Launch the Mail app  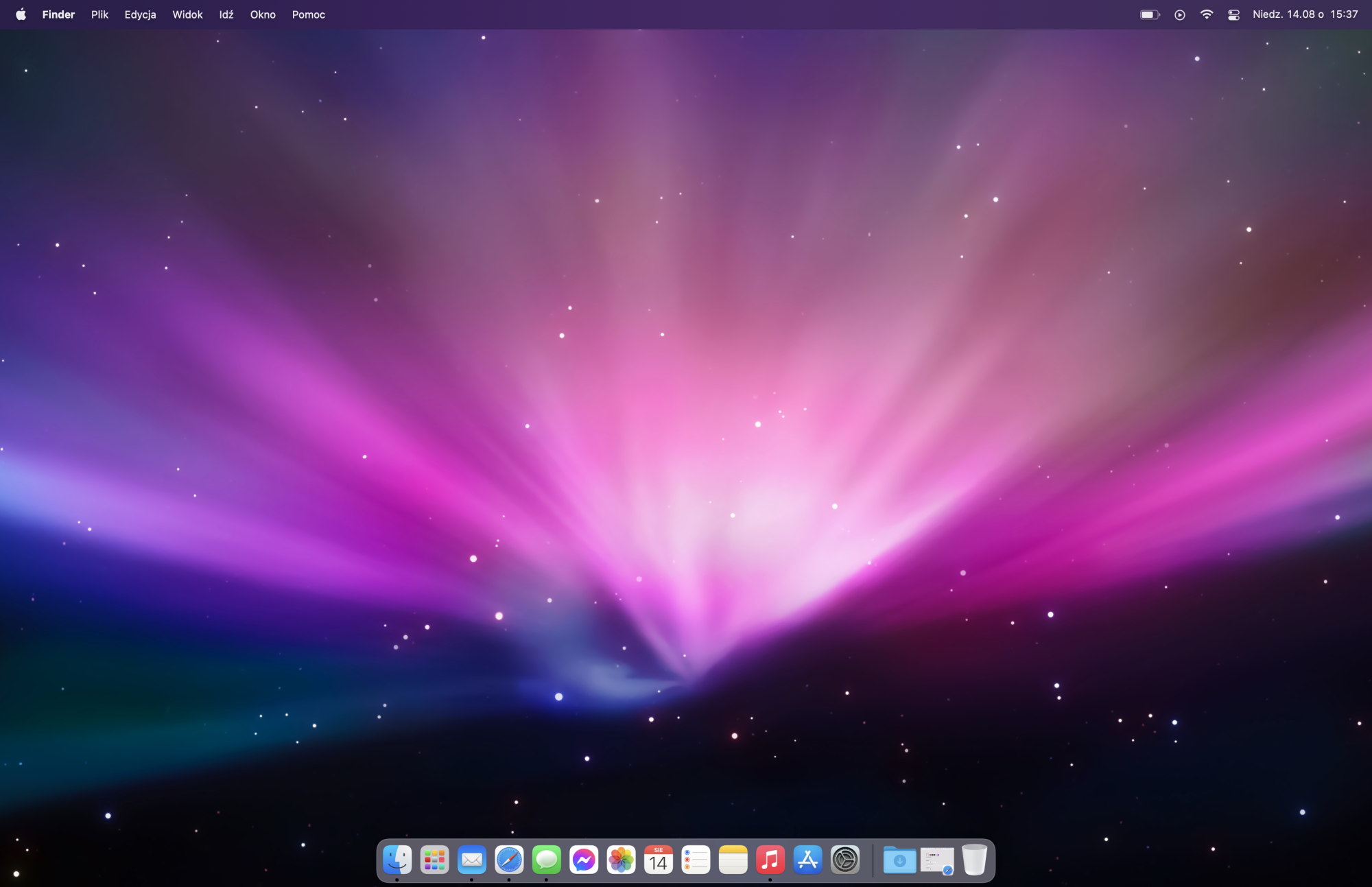coord(472,859)
